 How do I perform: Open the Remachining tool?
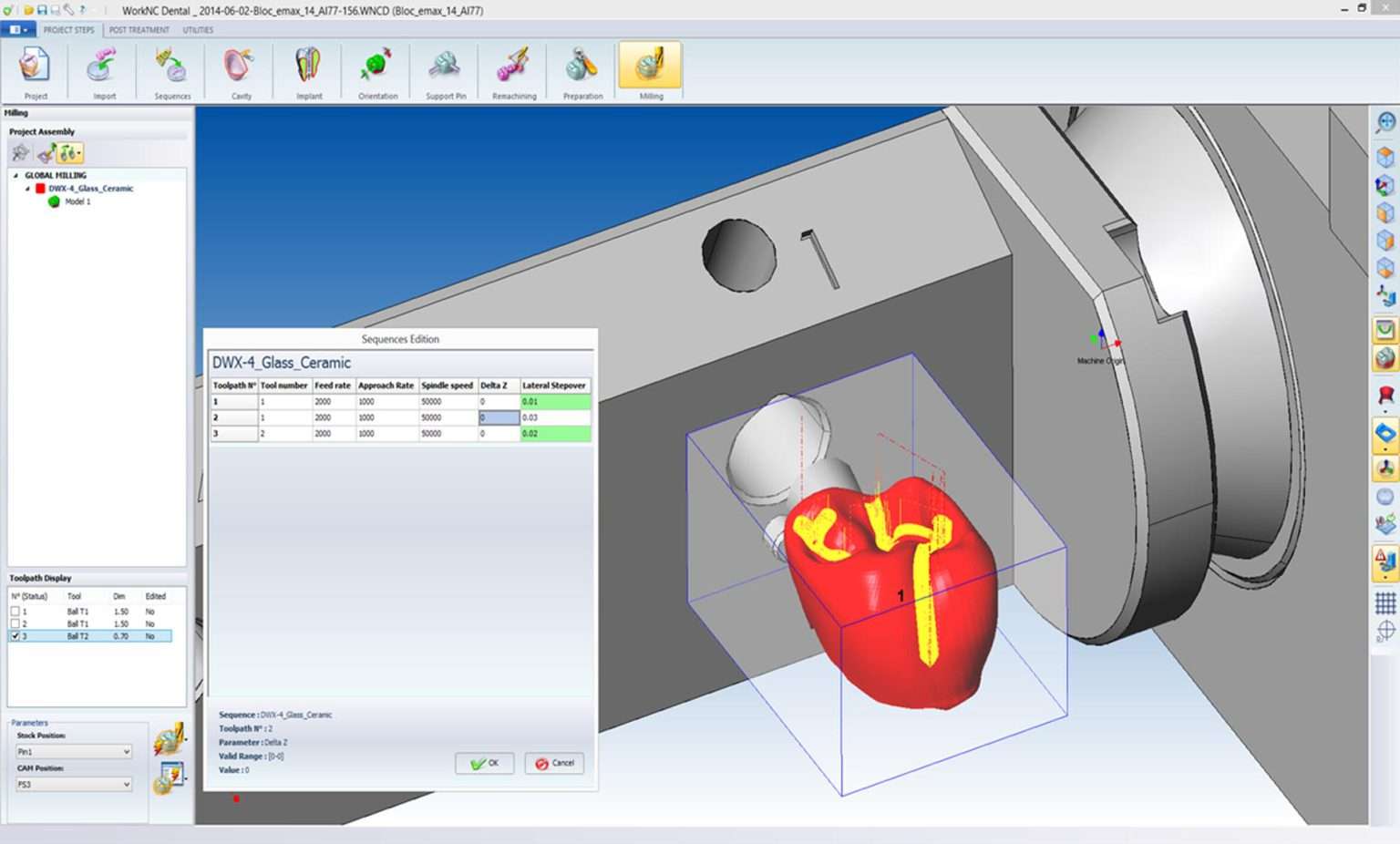513,71
